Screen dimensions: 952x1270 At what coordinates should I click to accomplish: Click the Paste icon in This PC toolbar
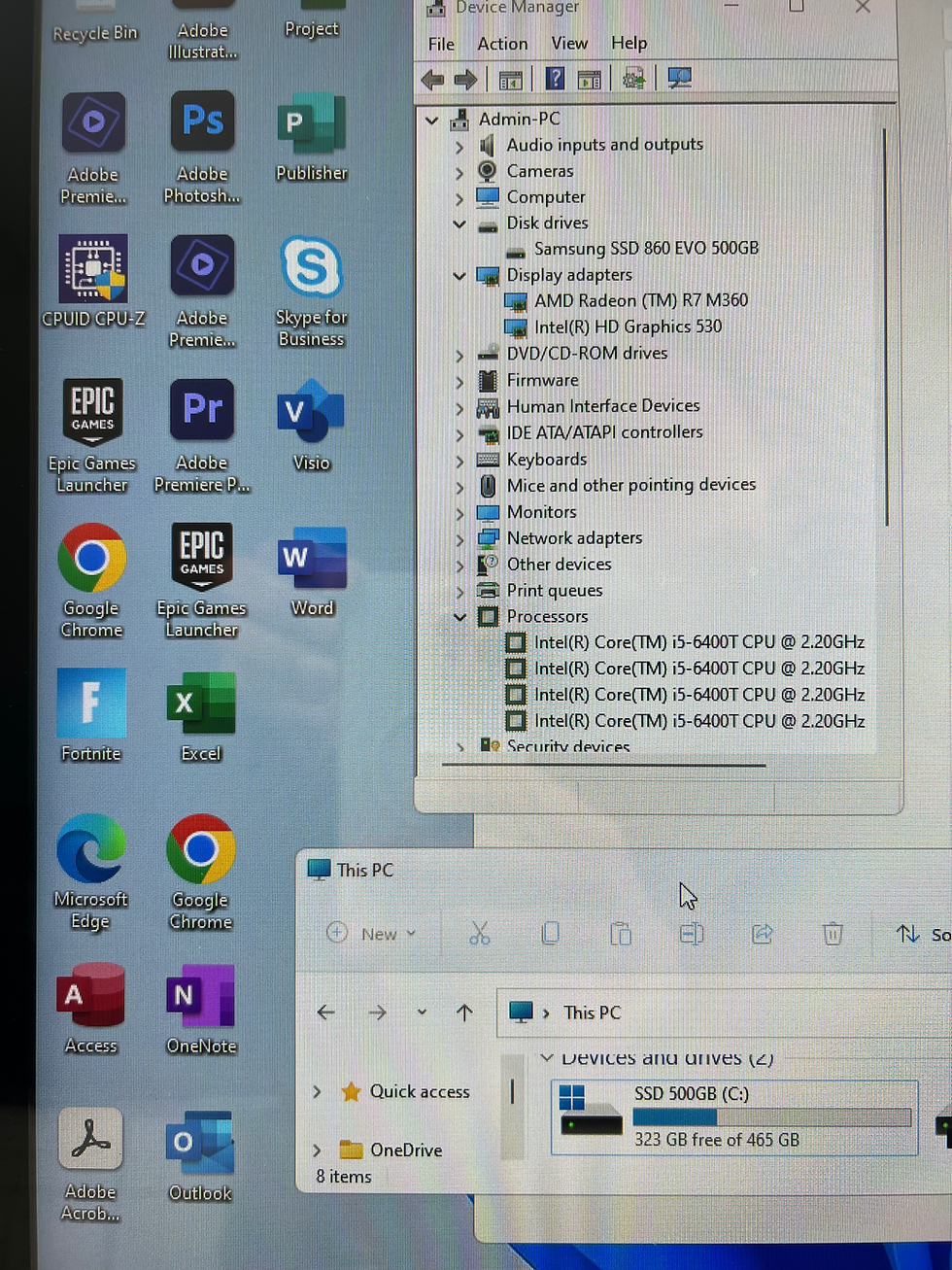point(621,934)
